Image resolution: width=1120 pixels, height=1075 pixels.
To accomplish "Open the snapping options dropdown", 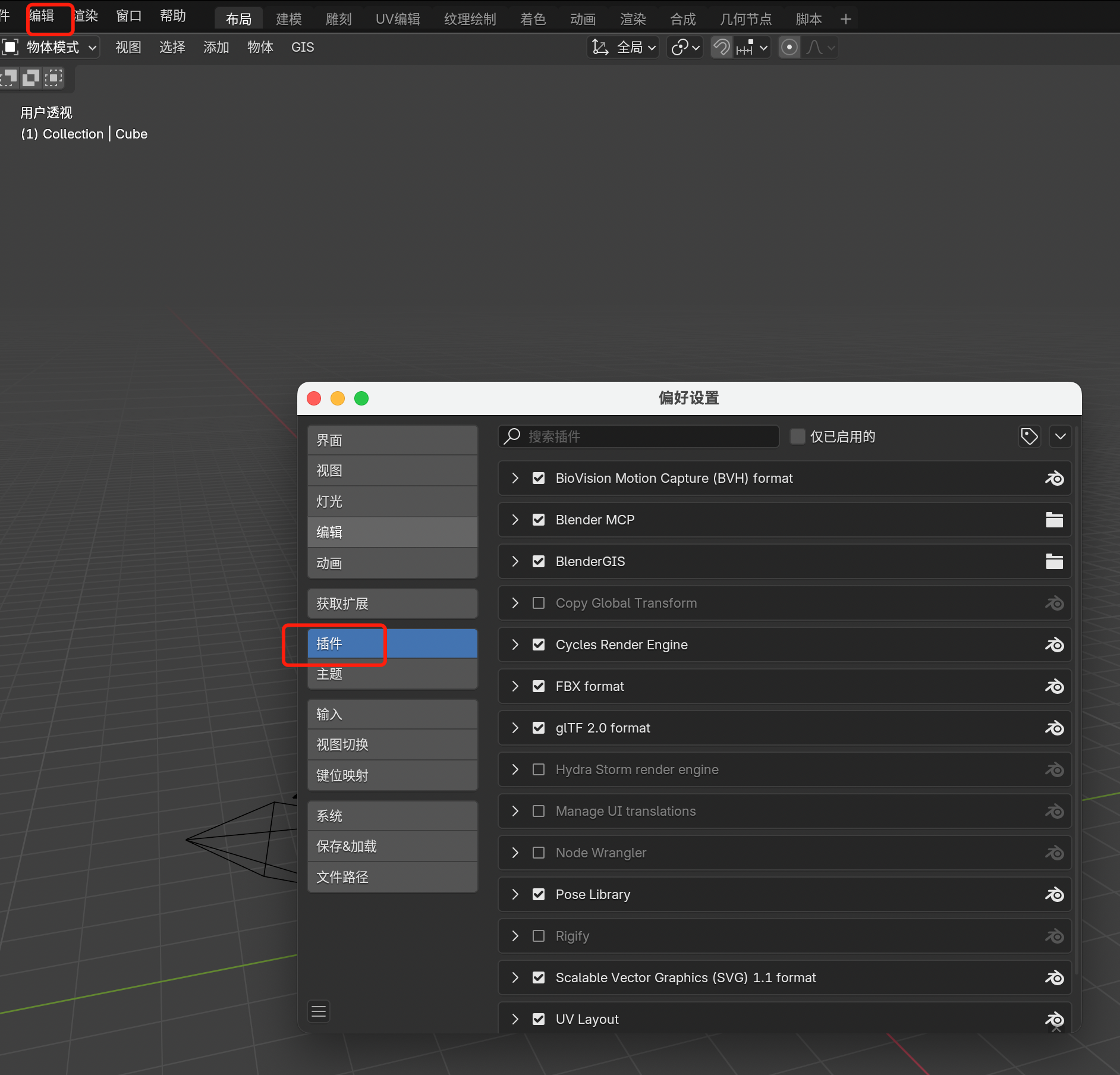I will 752,47.
